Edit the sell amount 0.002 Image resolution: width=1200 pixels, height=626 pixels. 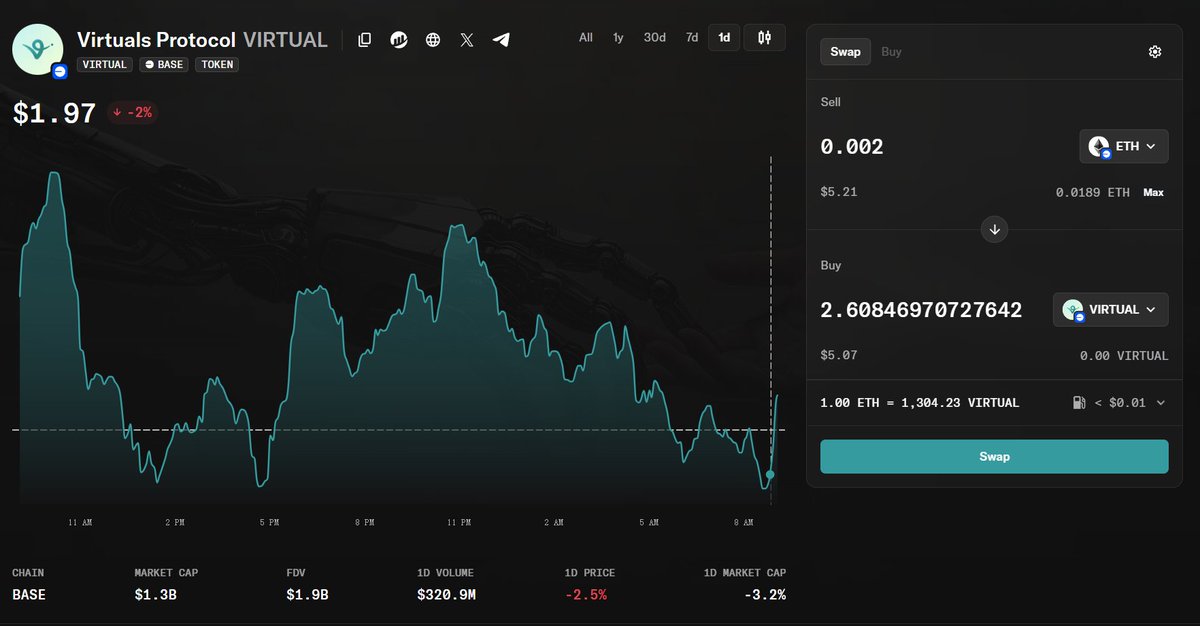click(852, 147)
